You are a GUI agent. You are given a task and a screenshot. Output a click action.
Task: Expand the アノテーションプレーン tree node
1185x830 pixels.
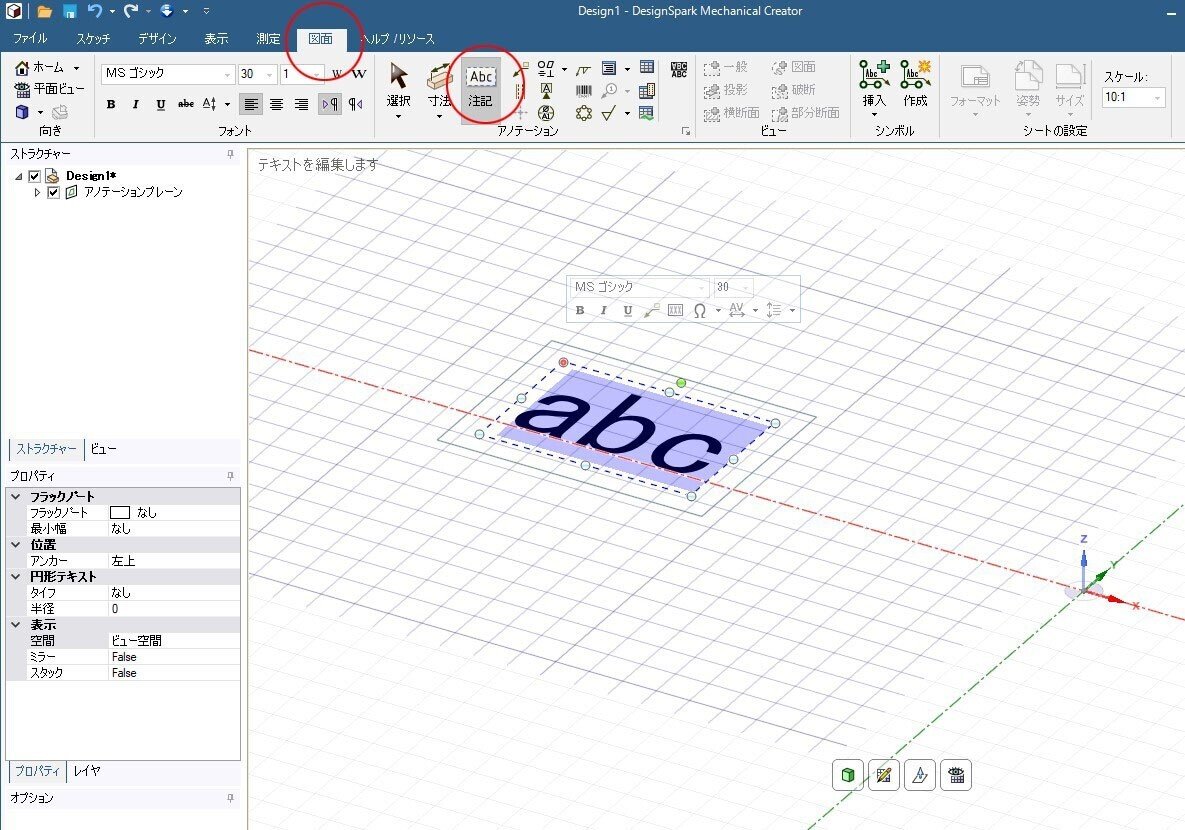coord(37,192)
